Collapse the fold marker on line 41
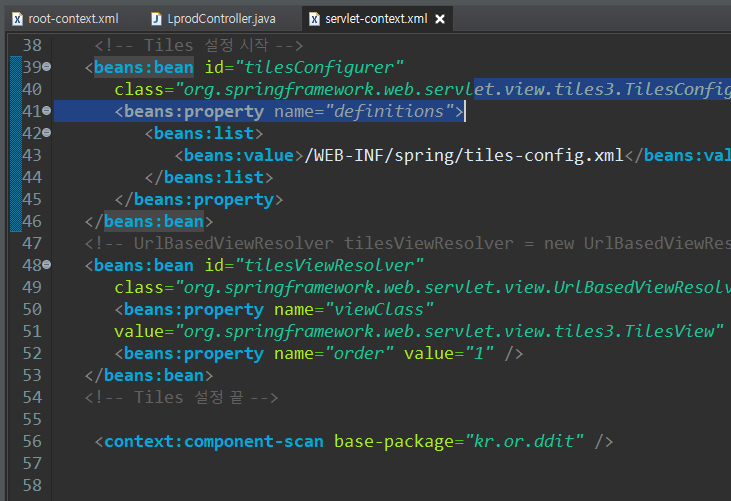This screenshot has width=731, height=501. 47,111
